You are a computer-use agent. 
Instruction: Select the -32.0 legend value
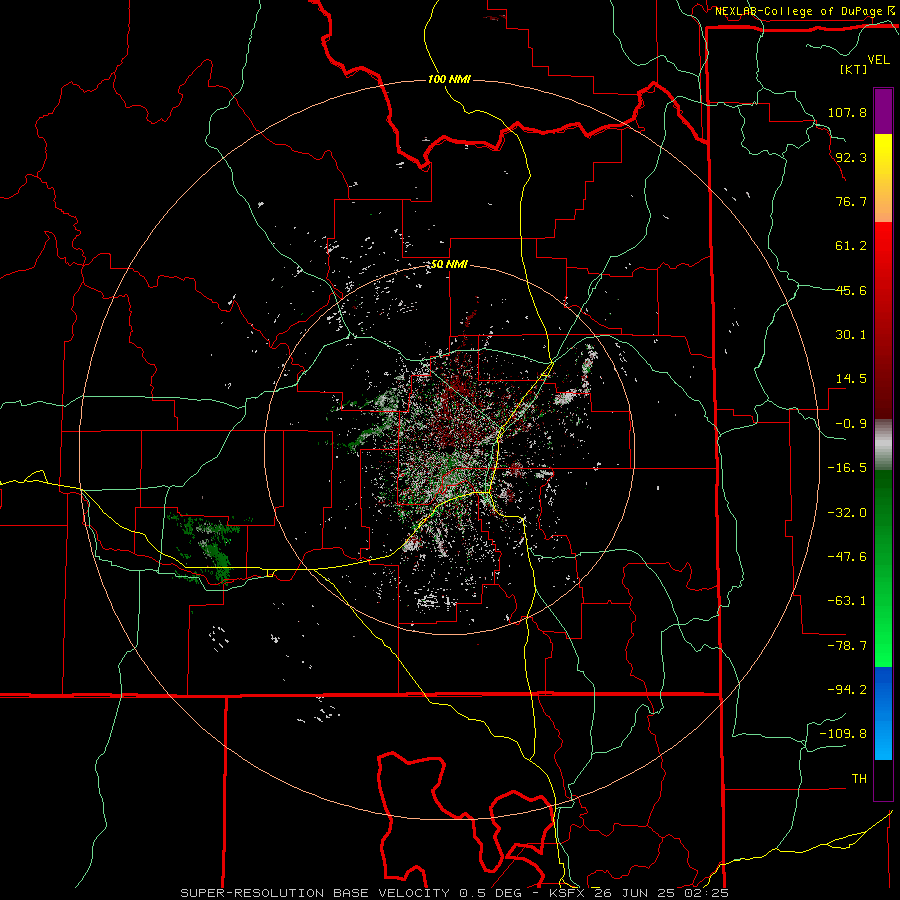pyautogui.click(x=847, y=512)
